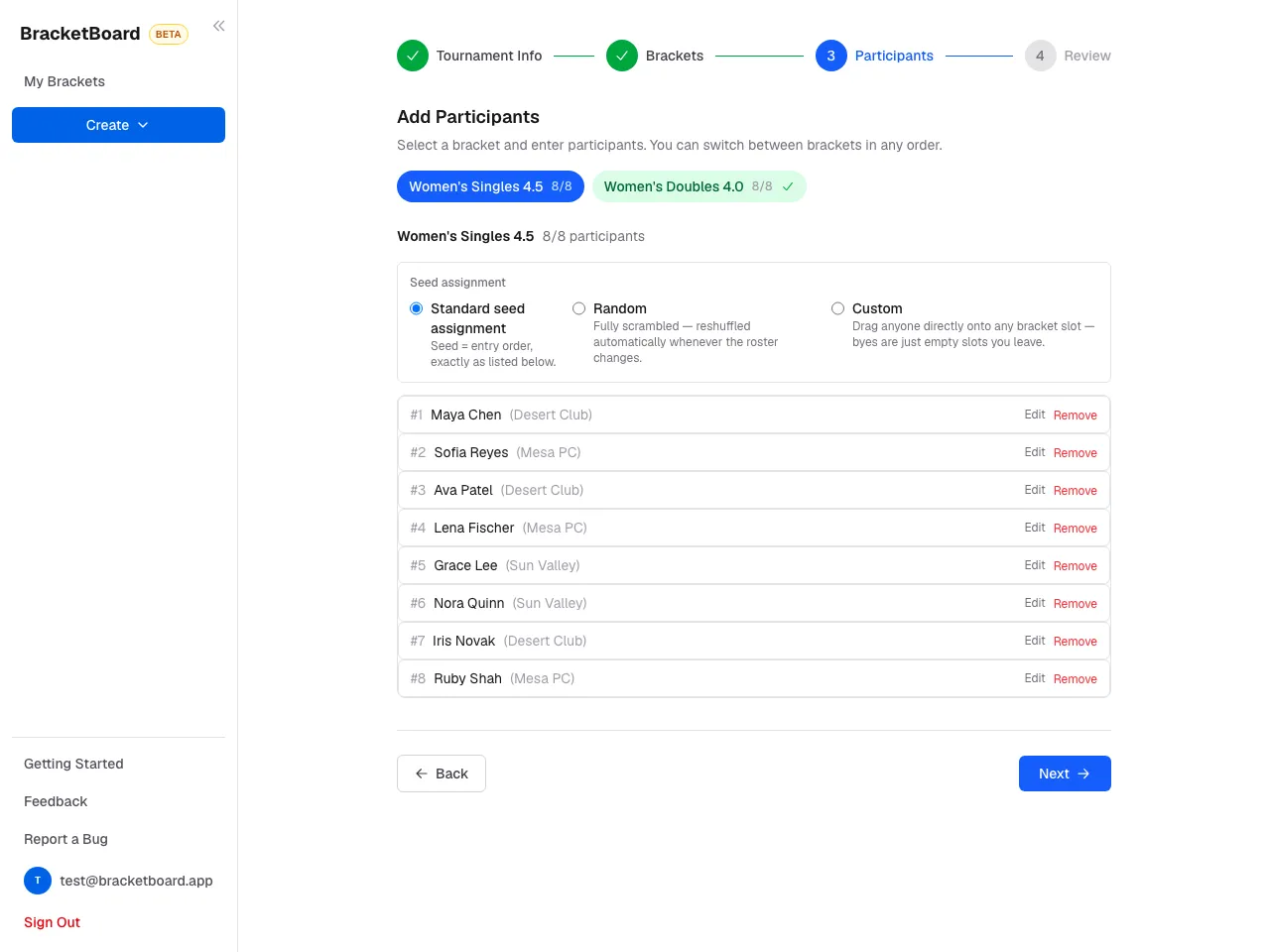
Task: Edit participant Grace Lee
Action: [1035, 565]
